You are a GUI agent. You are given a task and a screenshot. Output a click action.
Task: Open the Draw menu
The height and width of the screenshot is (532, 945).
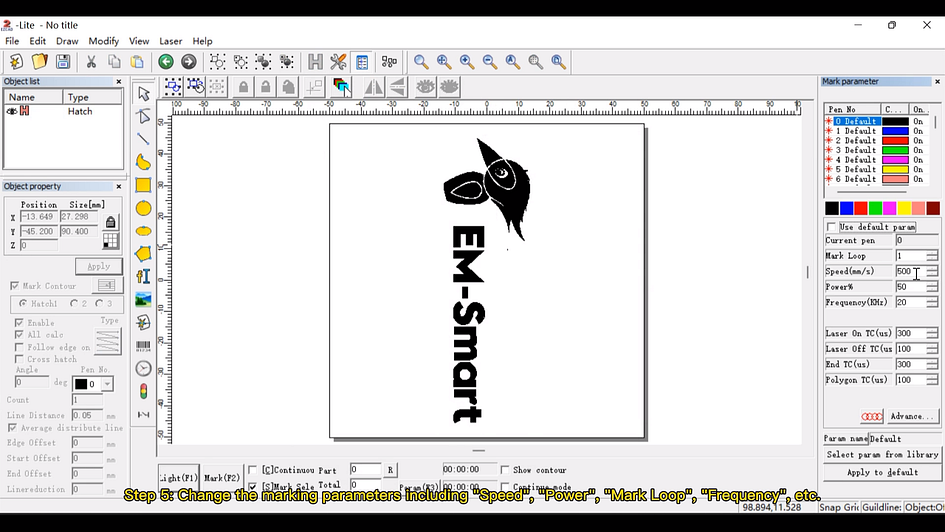tap(67, 41)
